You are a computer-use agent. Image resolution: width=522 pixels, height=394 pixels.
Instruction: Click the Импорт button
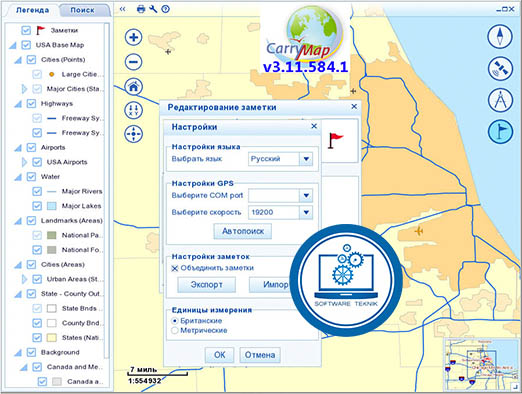(271, 285)
